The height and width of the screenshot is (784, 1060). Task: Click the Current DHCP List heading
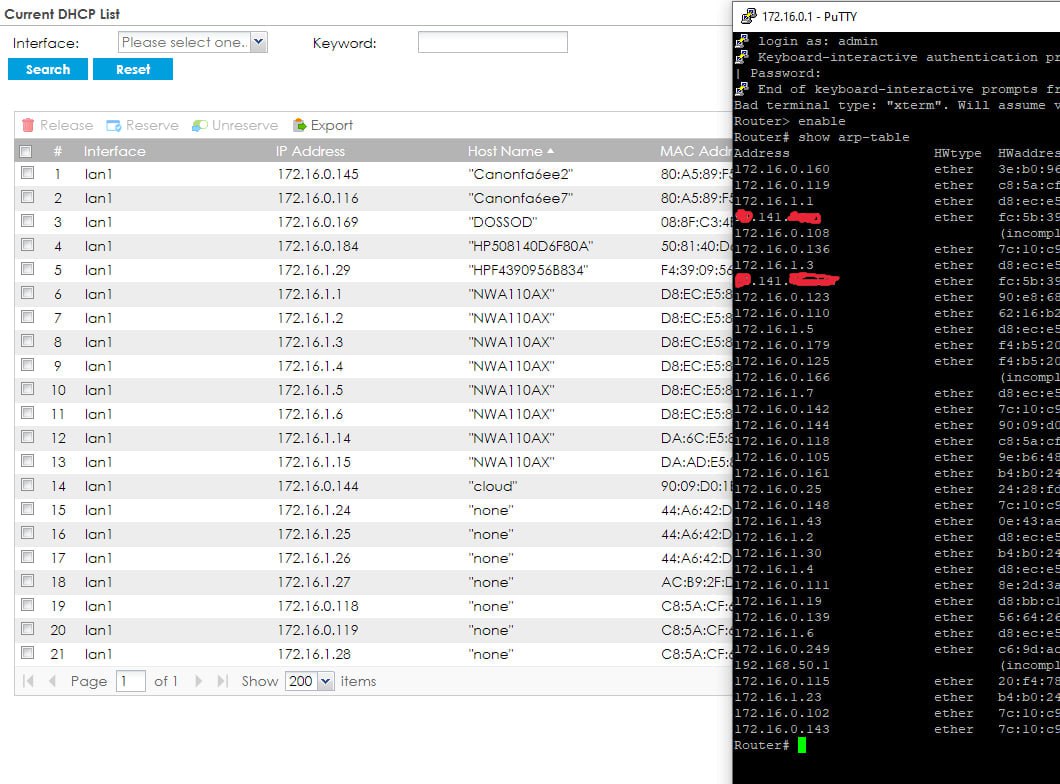pyautogui.click(x=62, y=14)
